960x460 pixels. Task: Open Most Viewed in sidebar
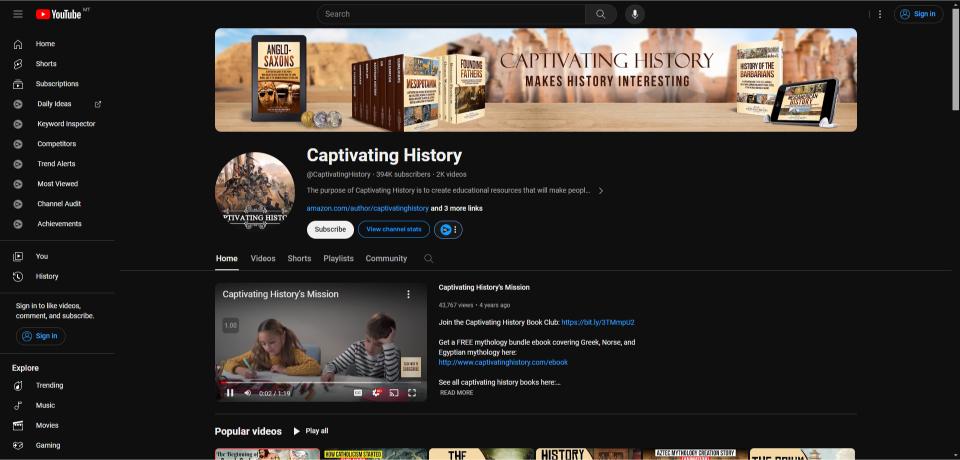coord(56,184)
